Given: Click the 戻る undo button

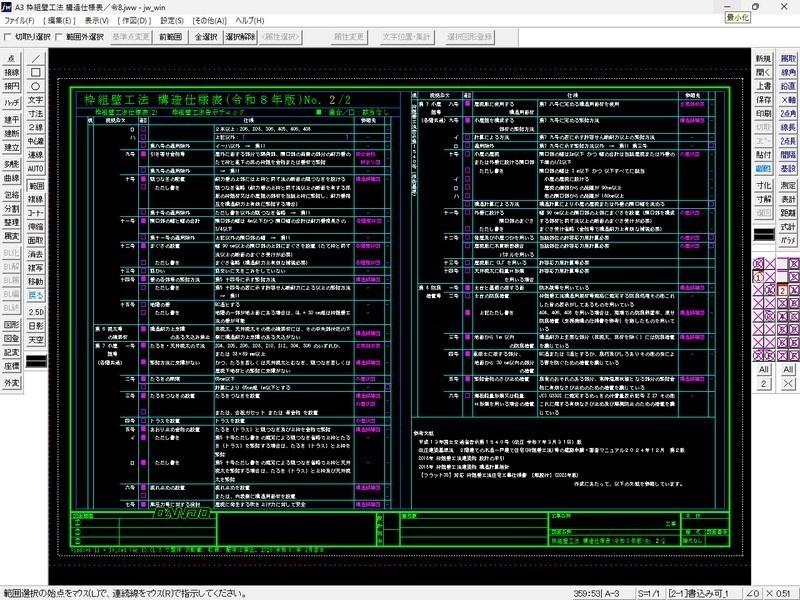Looking at the screenshot, I should pyautogui.click(x=36, y=296).
